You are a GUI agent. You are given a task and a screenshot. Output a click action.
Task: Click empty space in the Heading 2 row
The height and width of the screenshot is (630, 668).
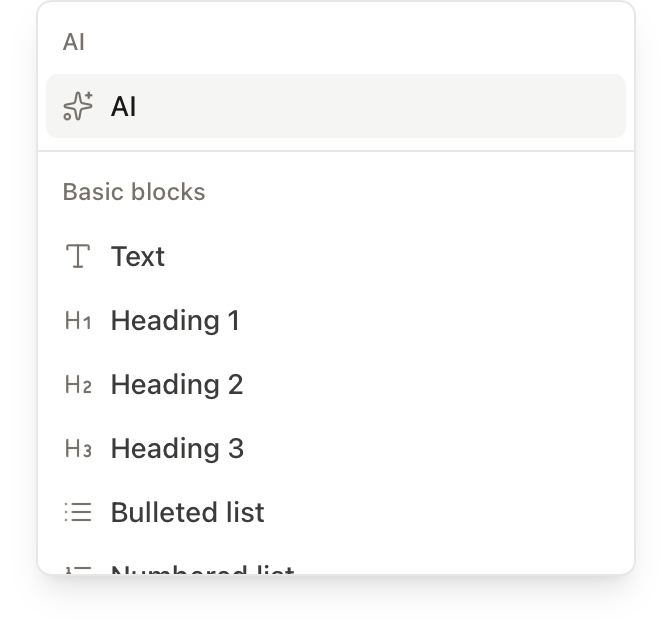430,385
